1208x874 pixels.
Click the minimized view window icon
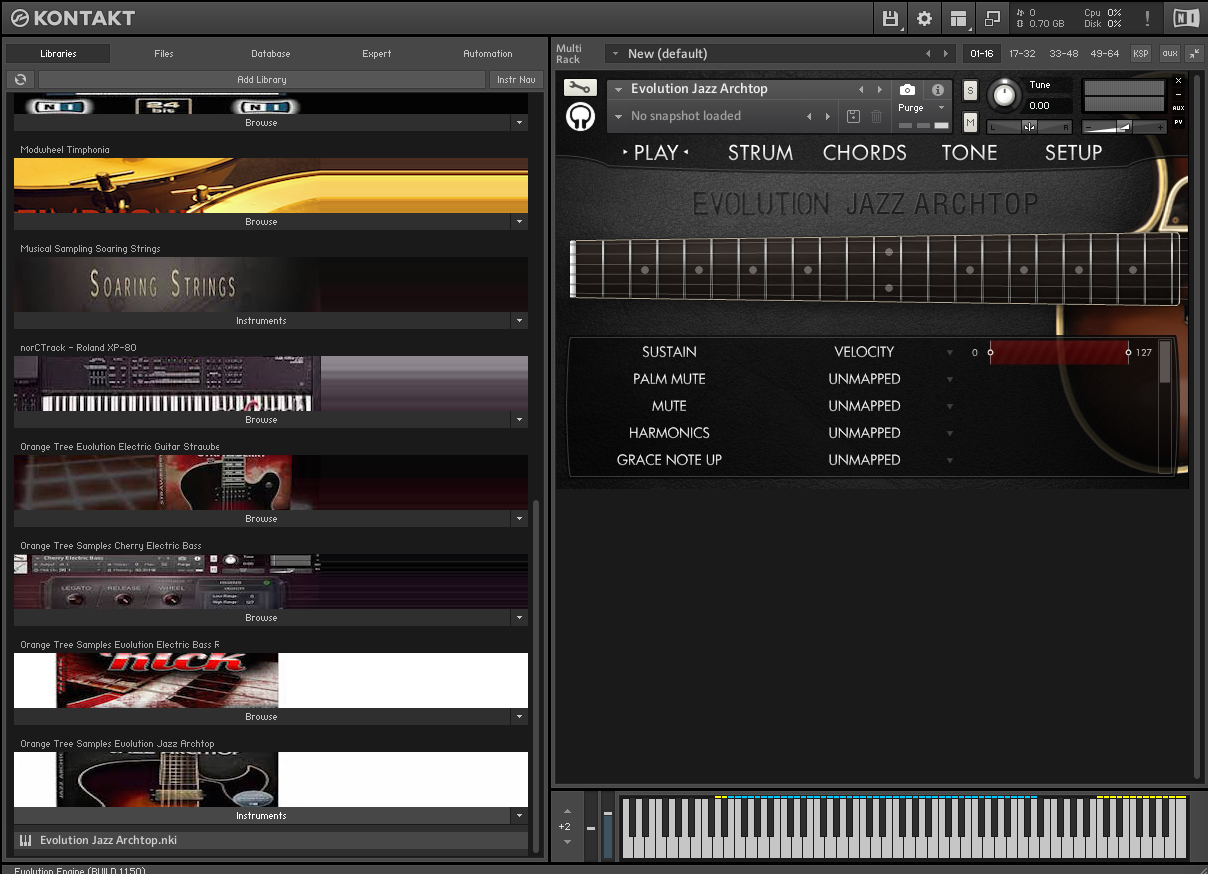click(x=992, y=18)
